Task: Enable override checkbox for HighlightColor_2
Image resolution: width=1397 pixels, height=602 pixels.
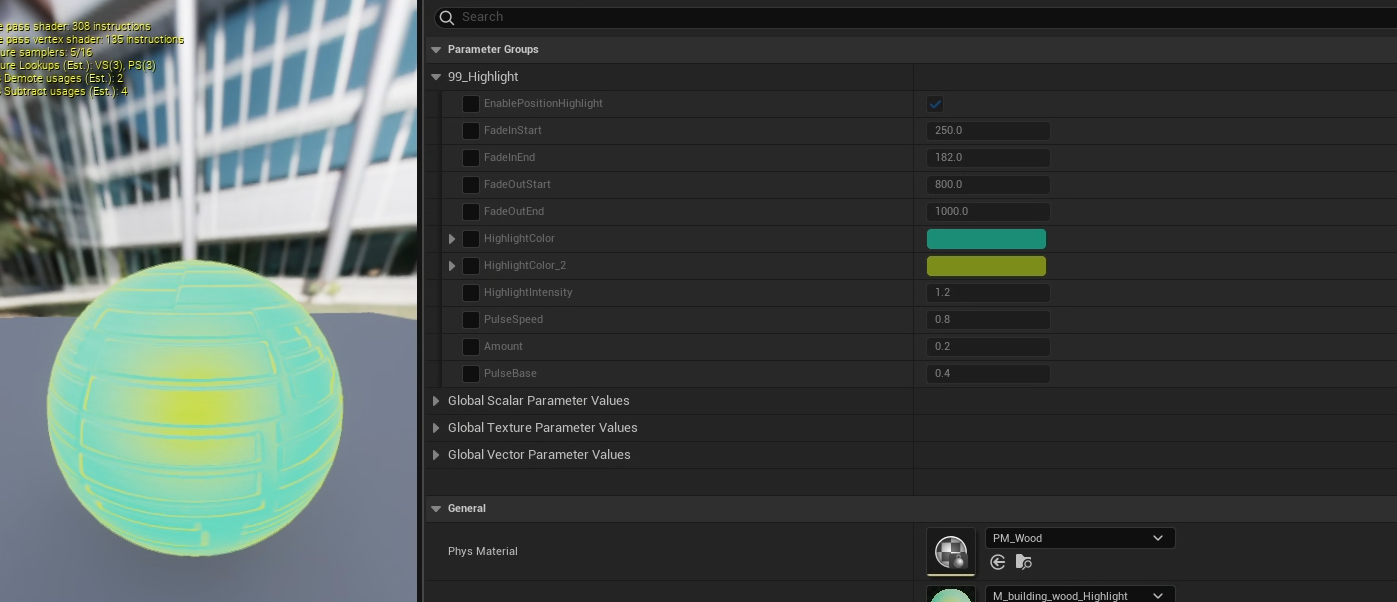Action: pyautogui.click(x=470, y=266)
